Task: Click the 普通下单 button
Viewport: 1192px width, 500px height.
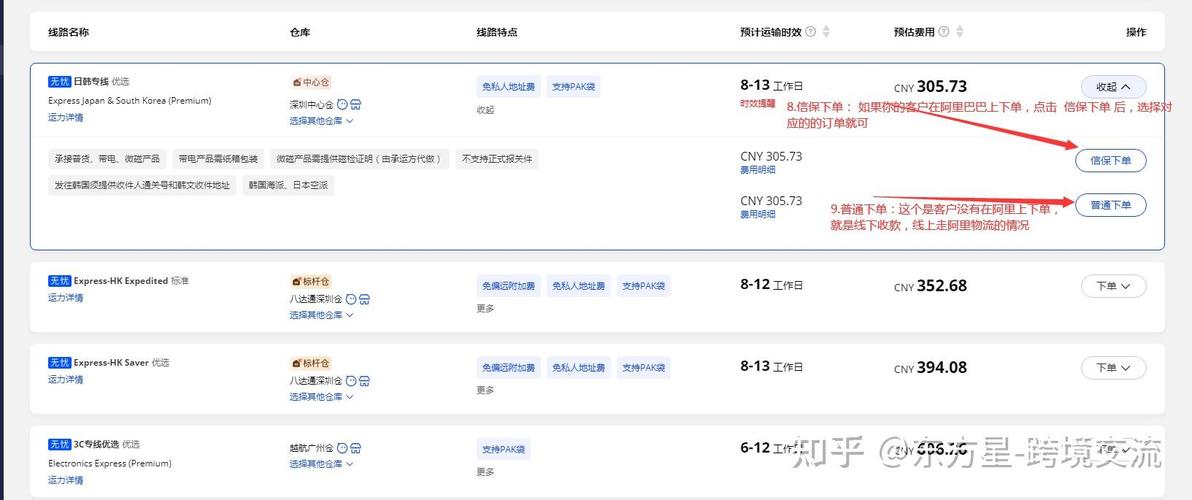Action: tap(1110, 205)
